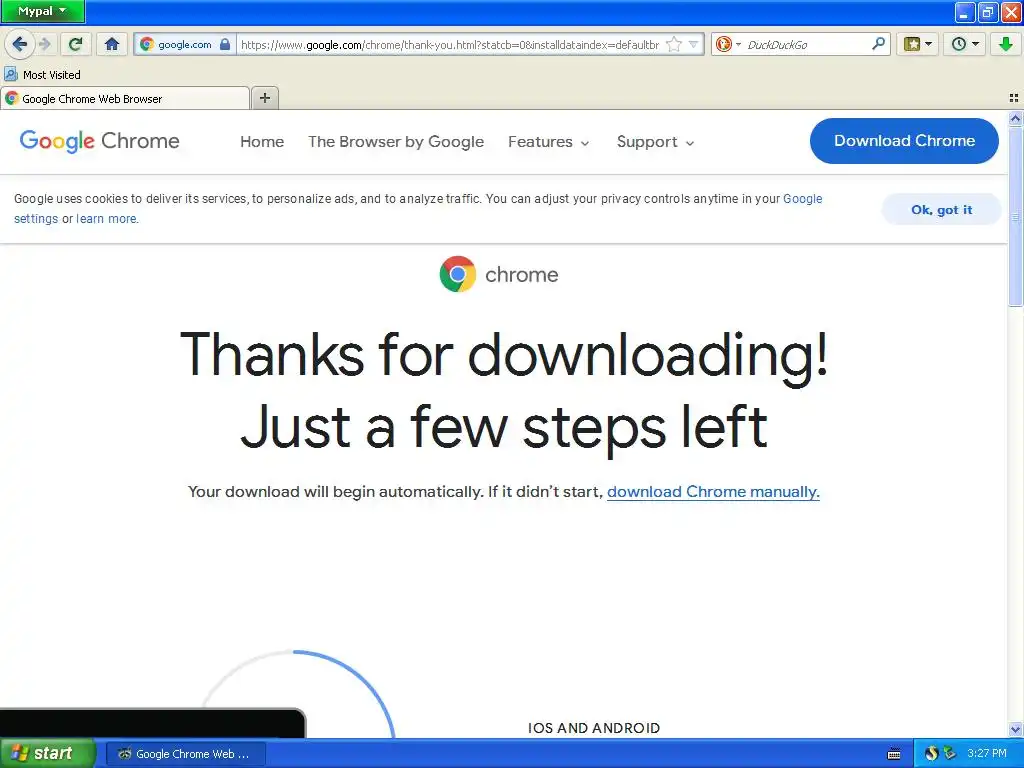Screen dimensions: 1024x768
Task: Open The Browser by Google page
Action: 396,142
